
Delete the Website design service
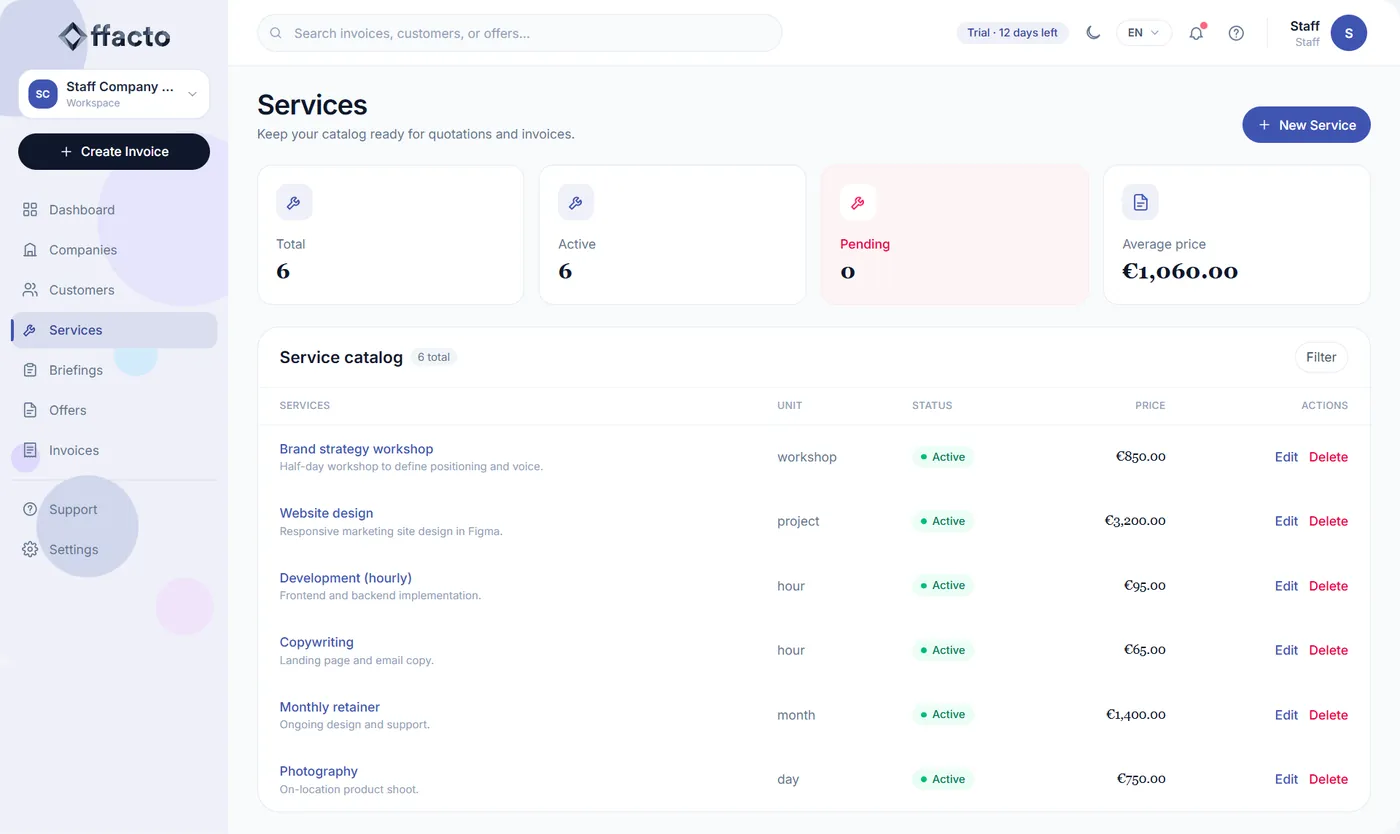point(1328,521)
